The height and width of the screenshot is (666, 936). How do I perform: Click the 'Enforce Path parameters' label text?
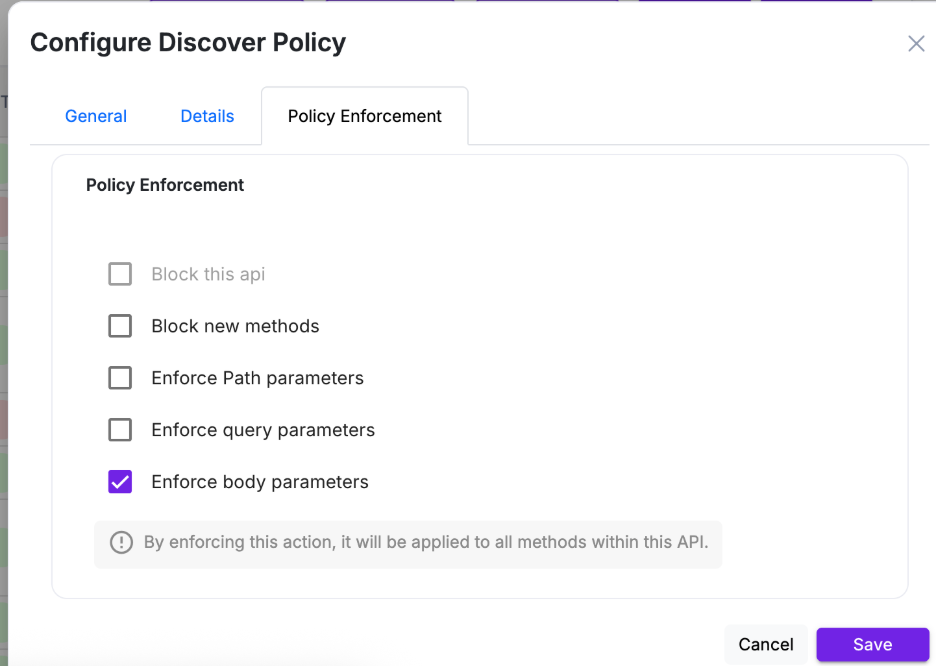(257, 378)
